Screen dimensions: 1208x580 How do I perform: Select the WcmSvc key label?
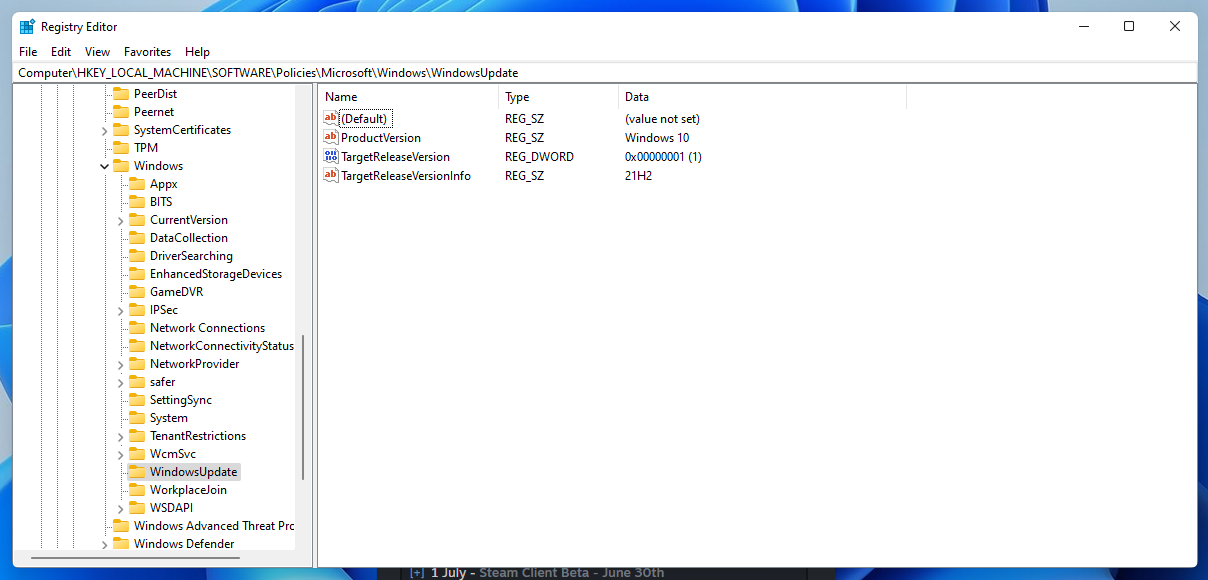(x=172, y=454)
